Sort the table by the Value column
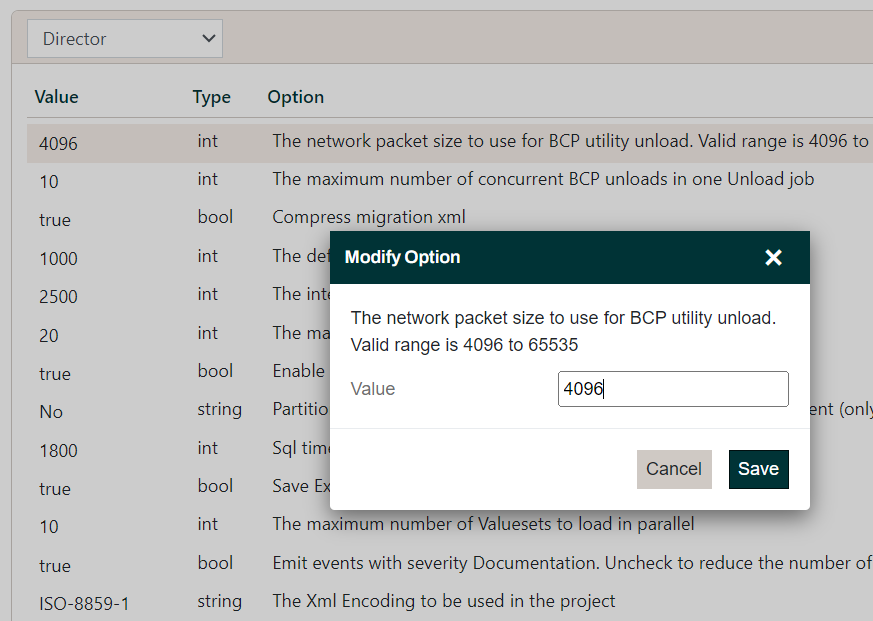 [x=56, y=97]
